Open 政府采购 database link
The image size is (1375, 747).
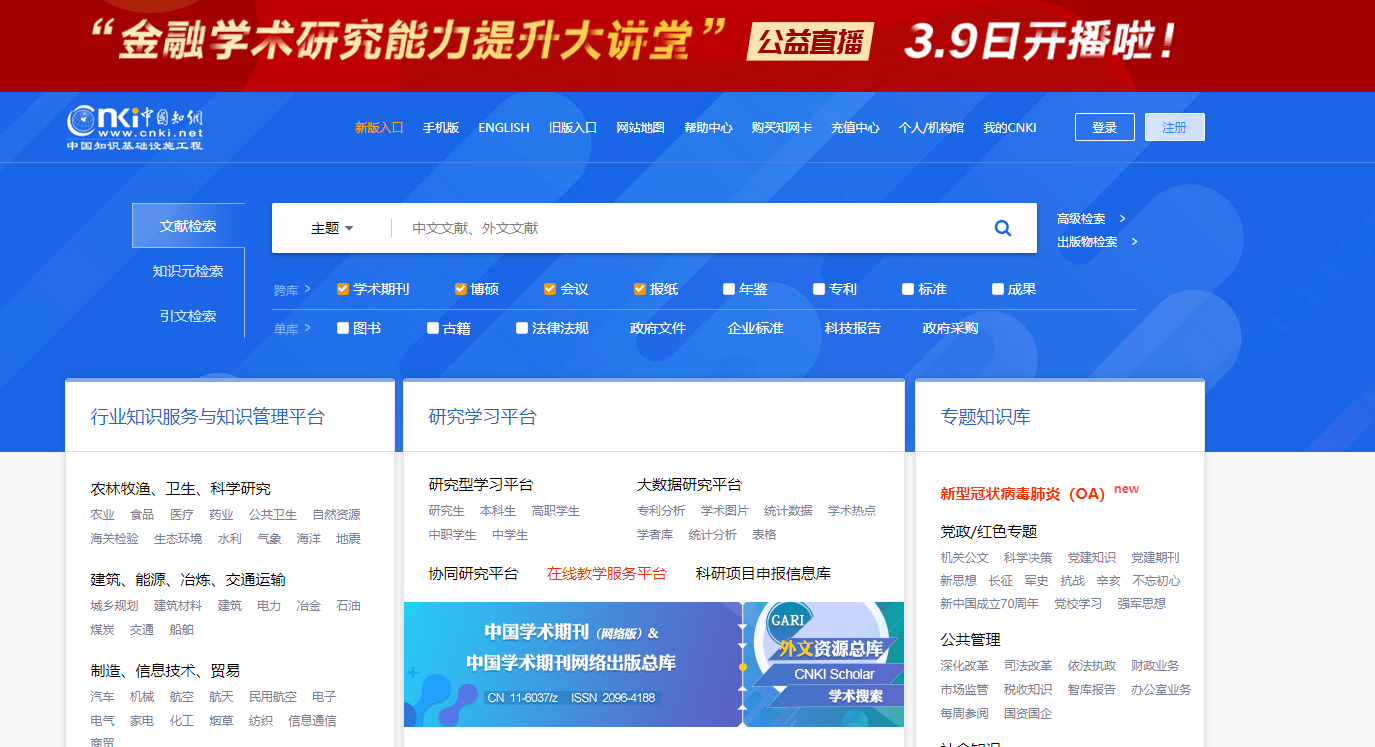[950, 328]
